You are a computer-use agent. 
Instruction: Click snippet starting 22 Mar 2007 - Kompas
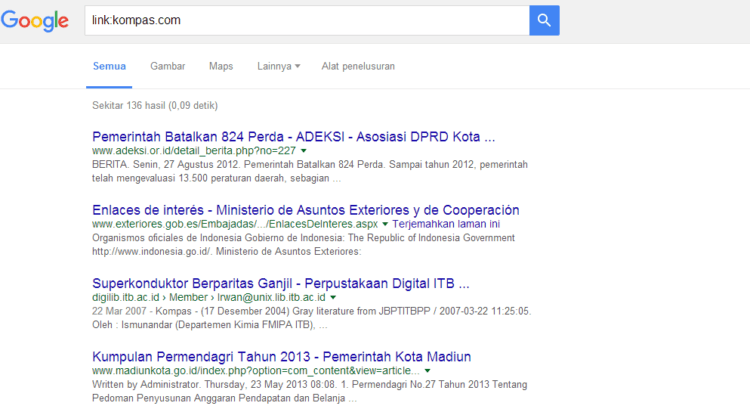312,318
